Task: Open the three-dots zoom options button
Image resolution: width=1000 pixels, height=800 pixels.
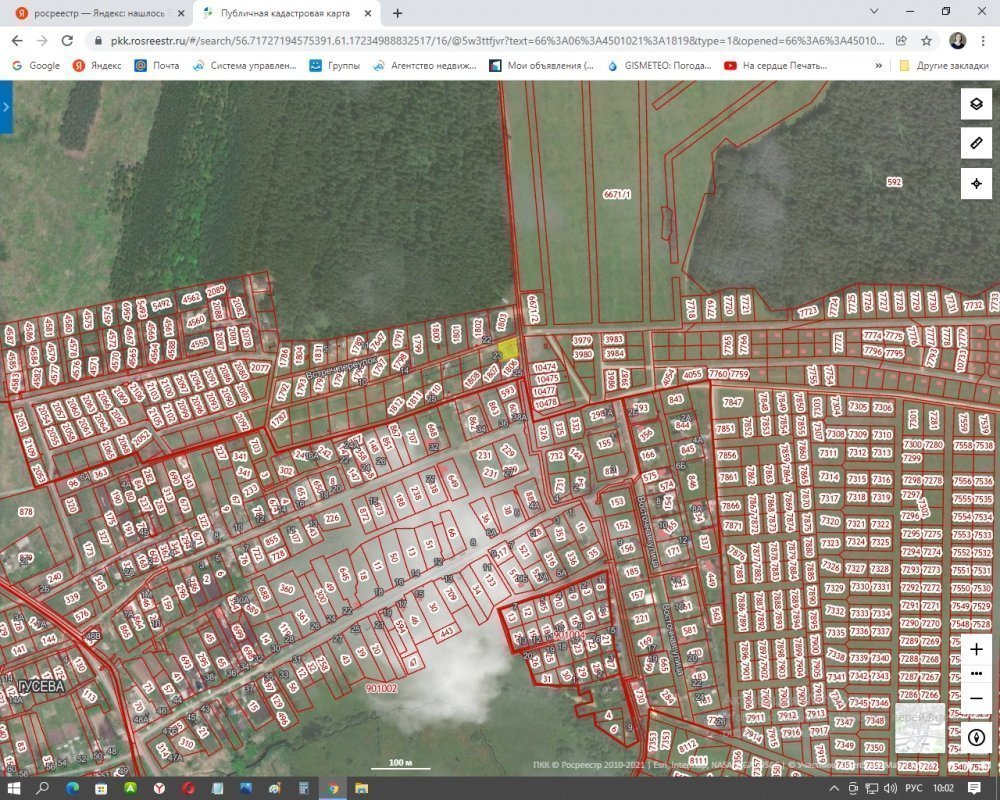Action: (977, 673)
